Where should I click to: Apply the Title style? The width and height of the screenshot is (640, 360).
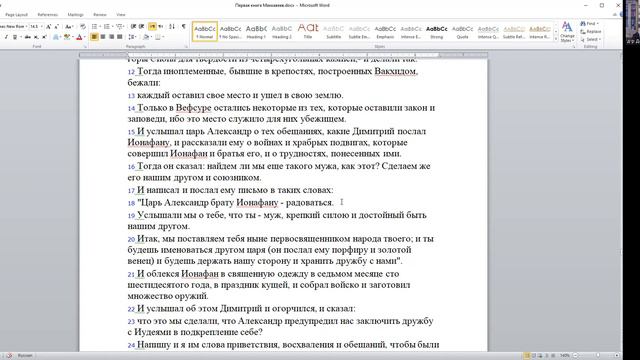click(308, 31)
